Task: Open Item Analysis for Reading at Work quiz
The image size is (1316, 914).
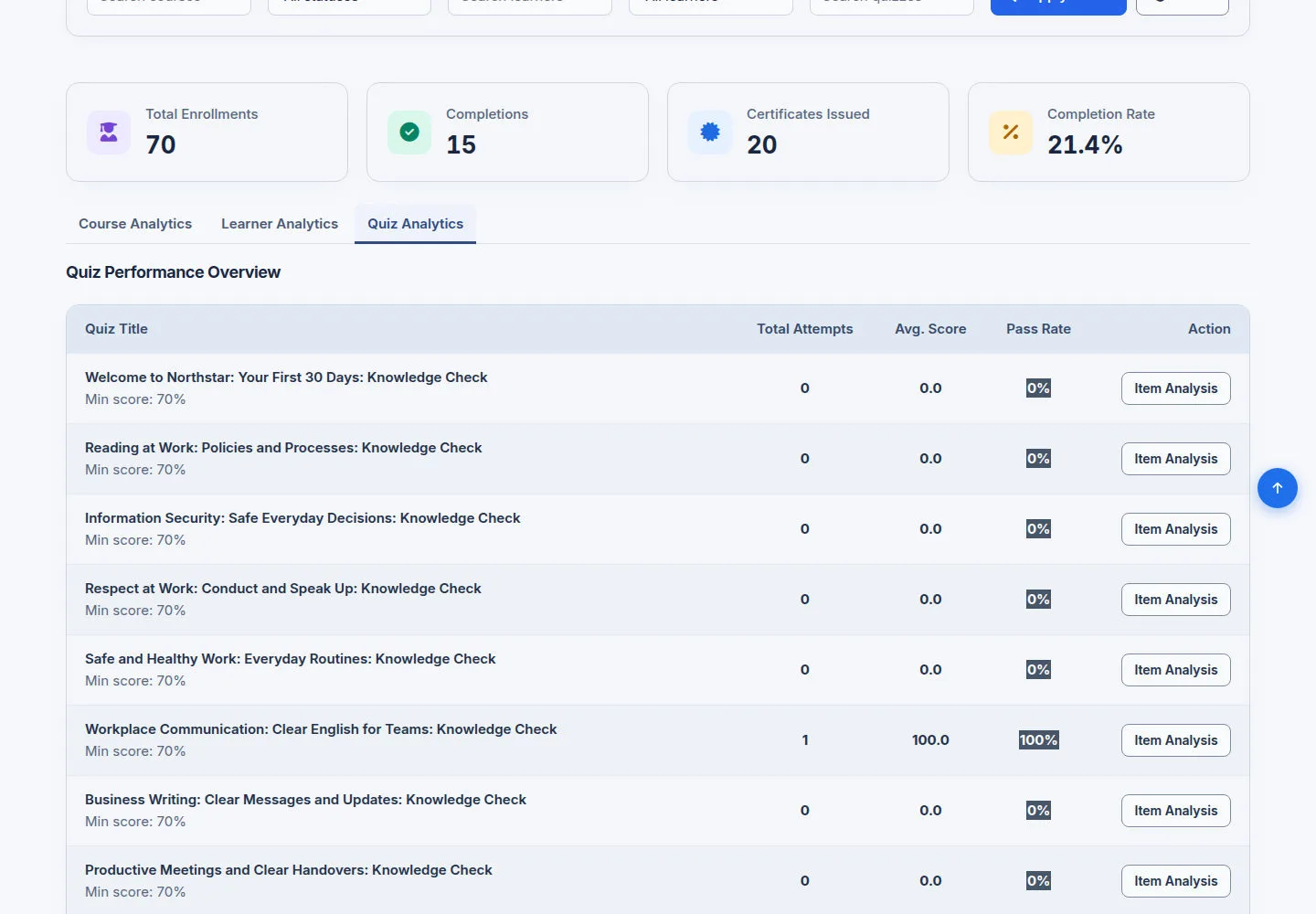Action: [x=1175, y=459]
